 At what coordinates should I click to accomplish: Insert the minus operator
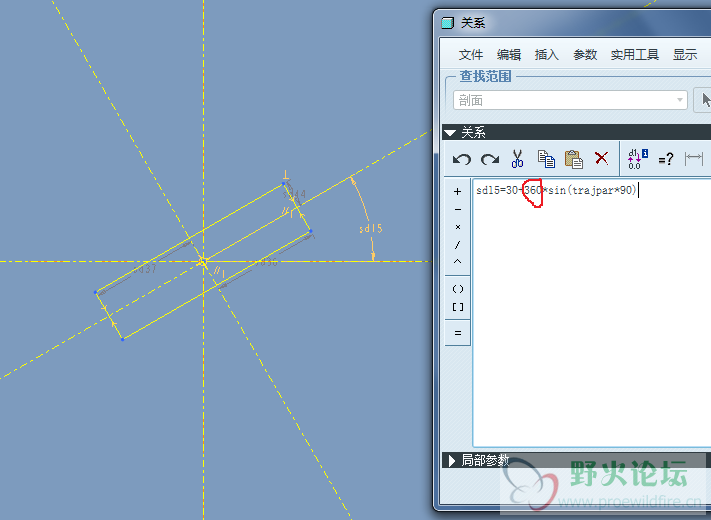click(458, 209)
